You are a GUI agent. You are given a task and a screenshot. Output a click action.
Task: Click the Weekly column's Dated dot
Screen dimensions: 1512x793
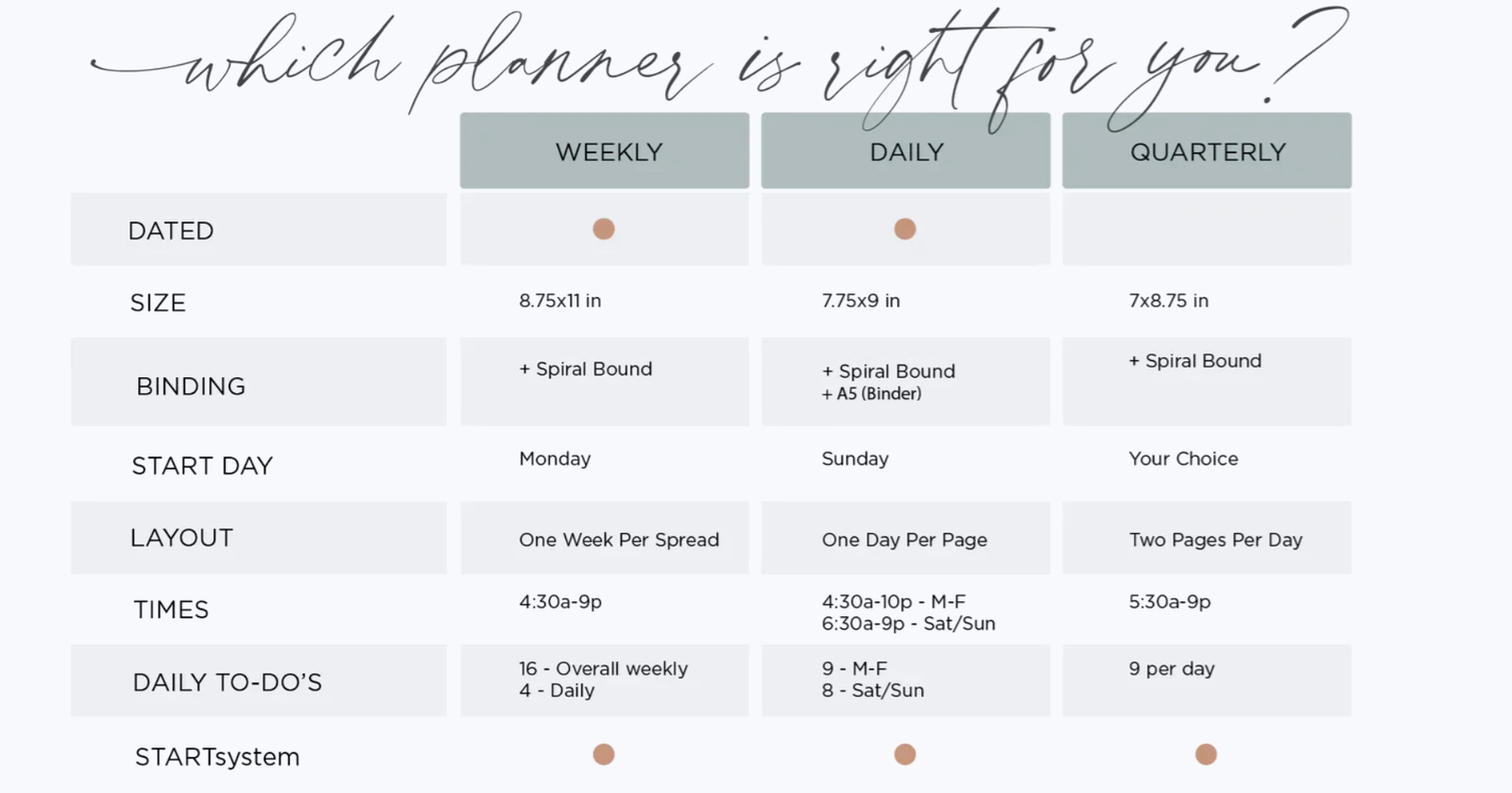coord(604,229)
